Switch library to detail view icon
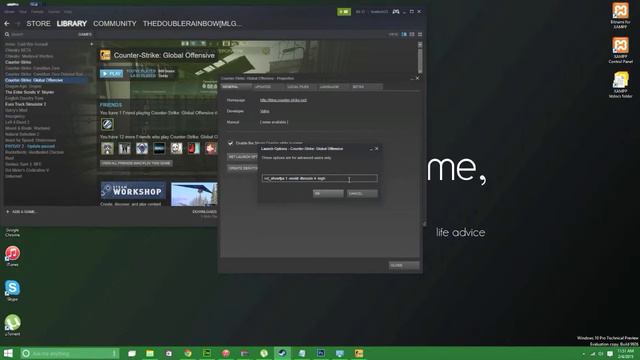This screenshot has height=360, width=640. point(404,34)
